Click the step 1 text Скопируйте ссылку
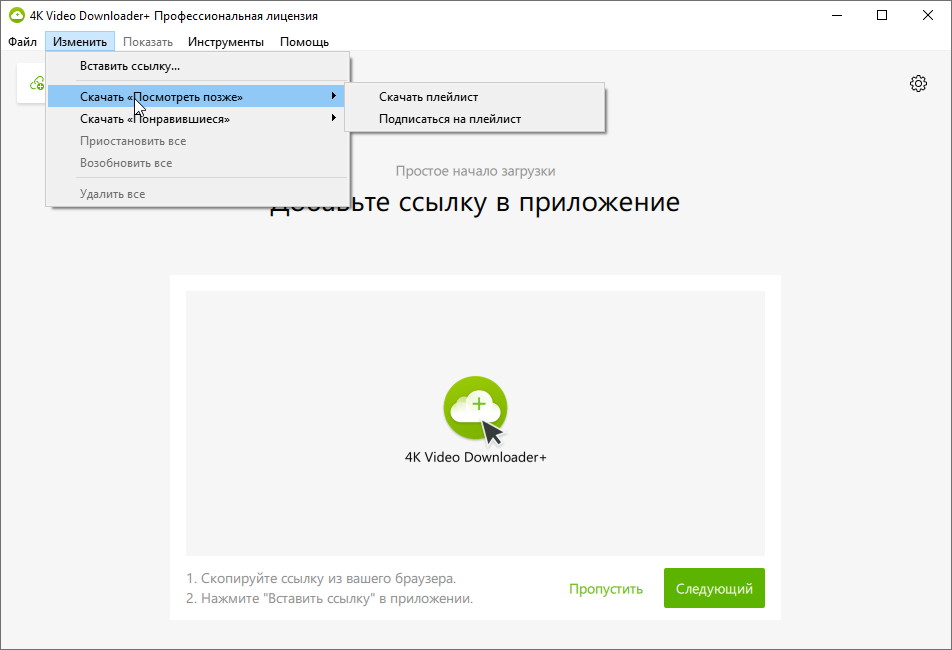952x650 pixels. point(321,578)
